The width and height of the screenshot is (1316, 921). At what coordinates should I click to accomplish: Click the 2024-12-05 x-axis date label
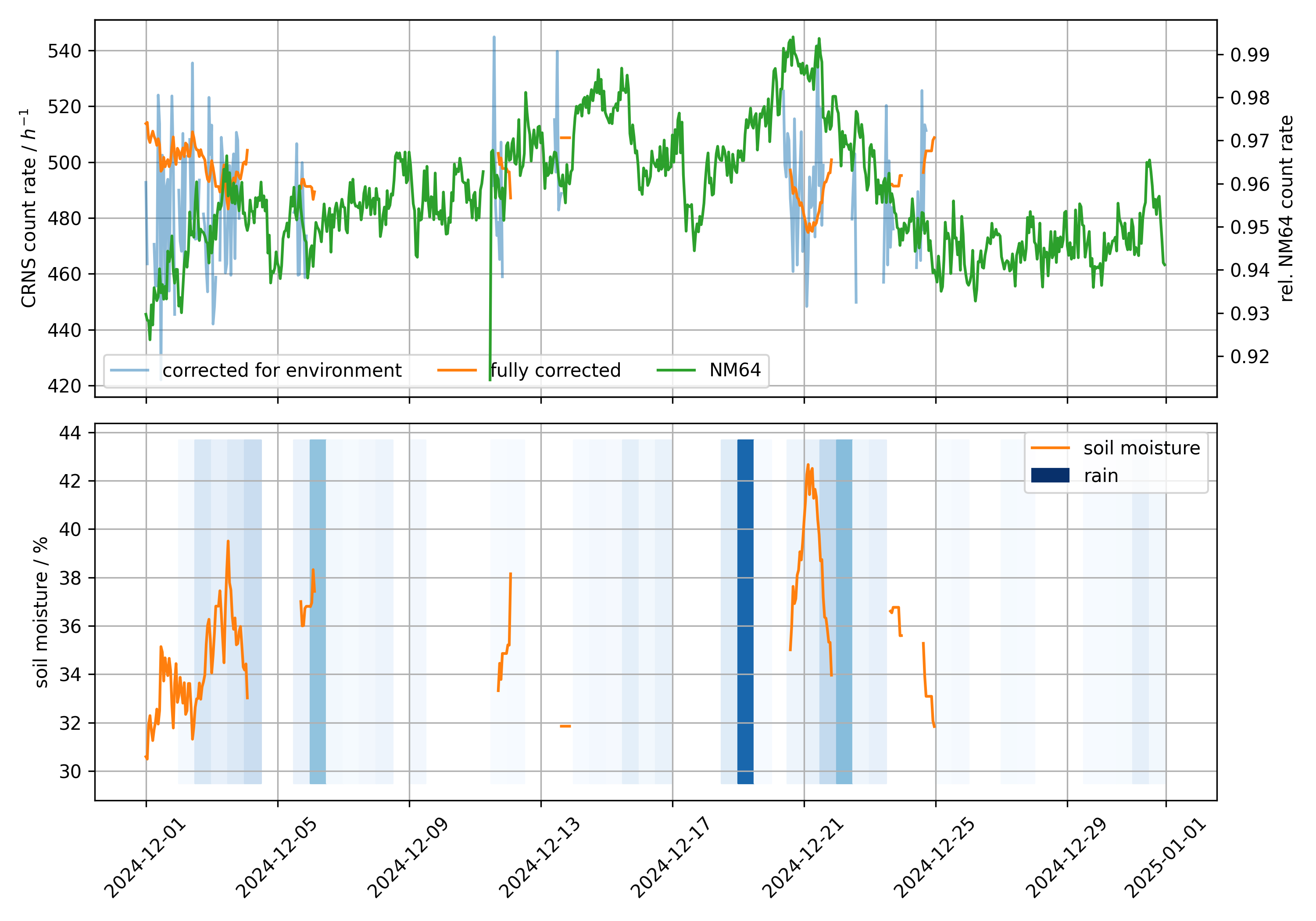277,858
